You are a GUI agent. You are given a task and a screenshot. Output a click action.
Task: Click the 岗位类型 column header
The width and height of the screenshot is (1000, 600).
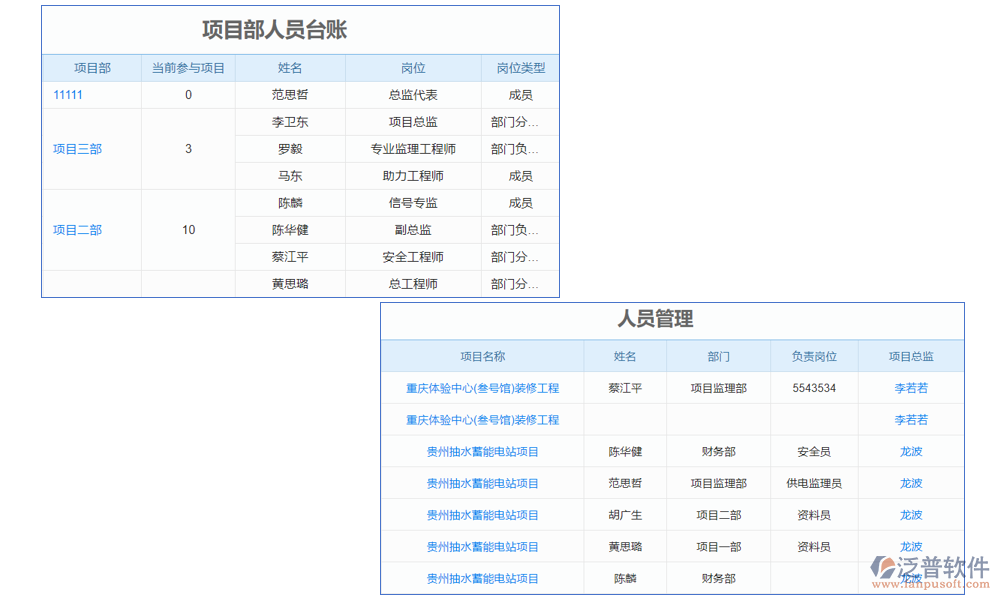click(x=519, y=68)
